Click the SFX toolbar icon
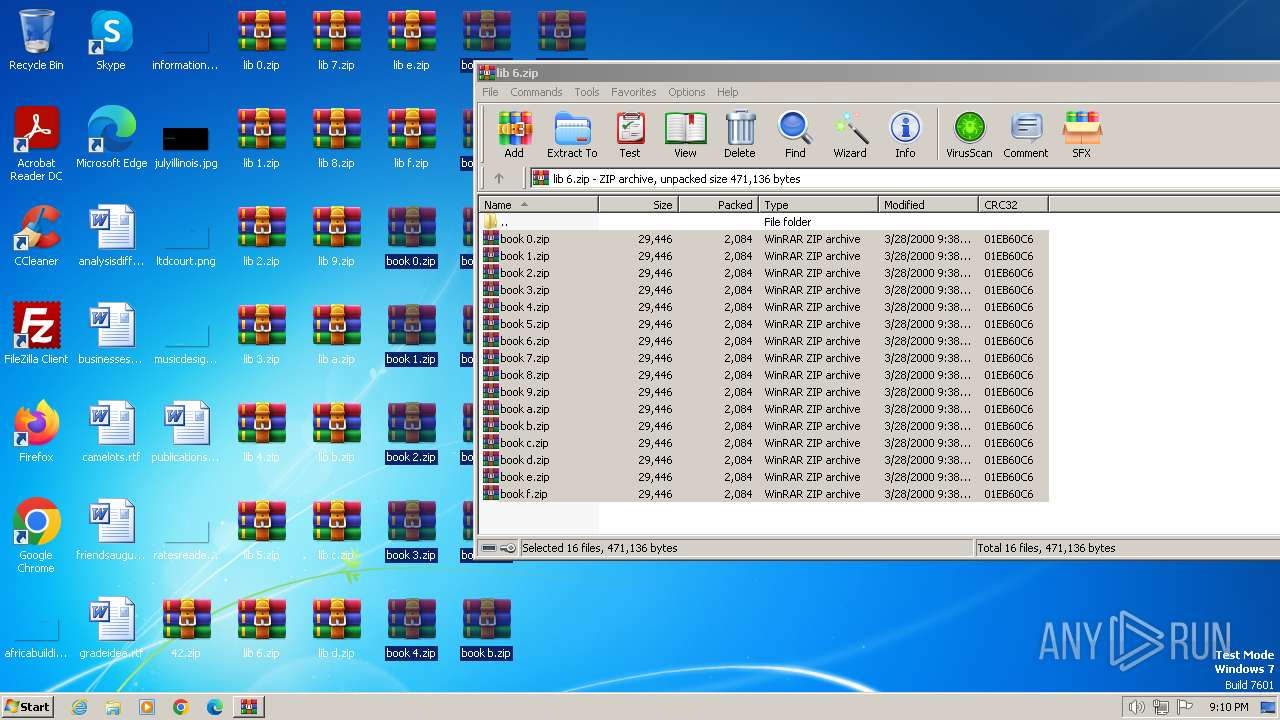 (1082, 135)
